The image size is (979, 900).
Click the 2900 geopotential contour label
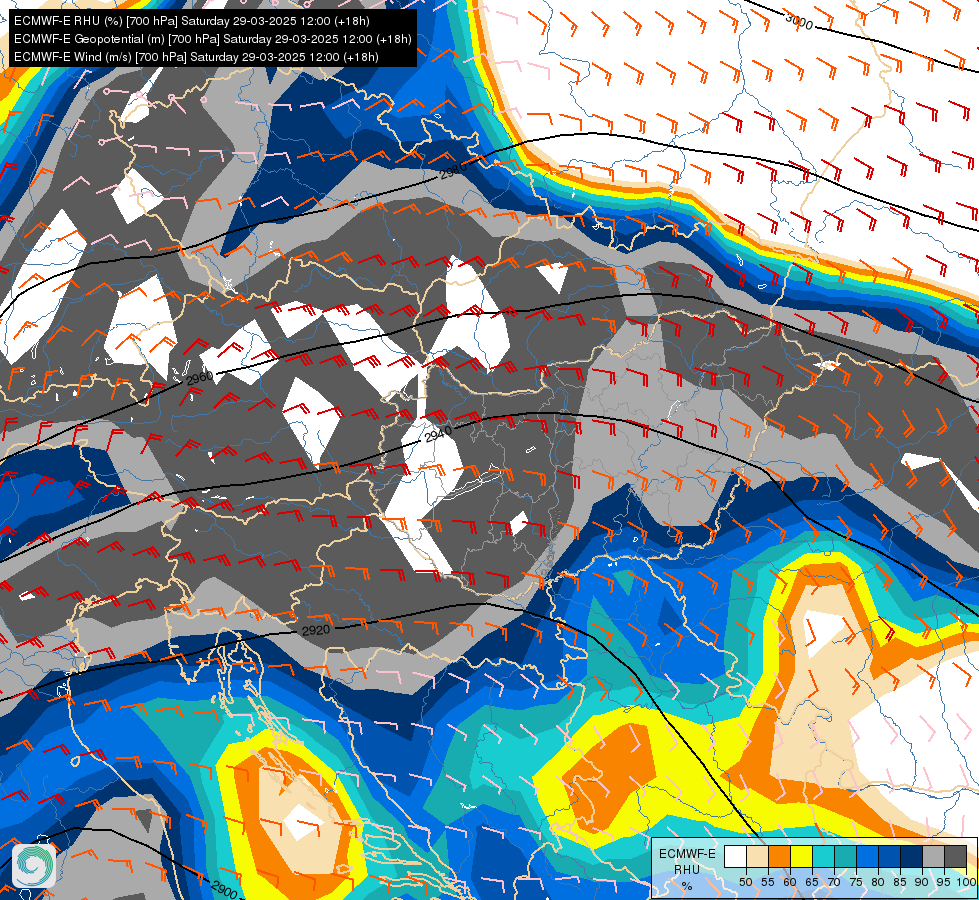(x=224, y=889)
